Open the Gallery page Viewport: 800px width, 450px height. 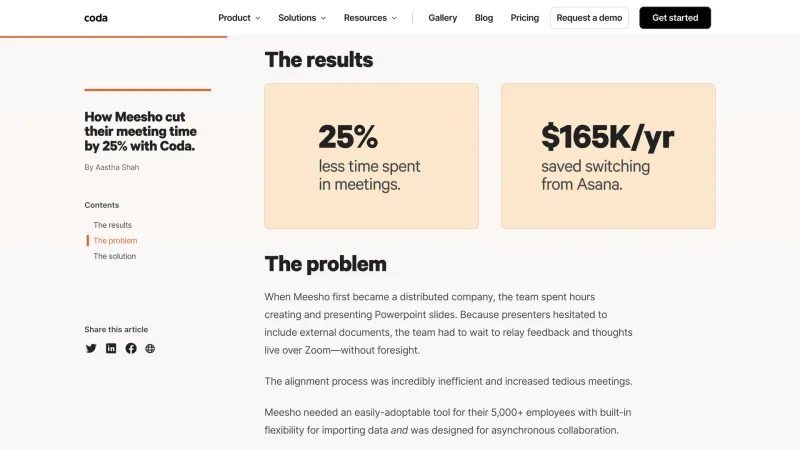tap(442, 18)
